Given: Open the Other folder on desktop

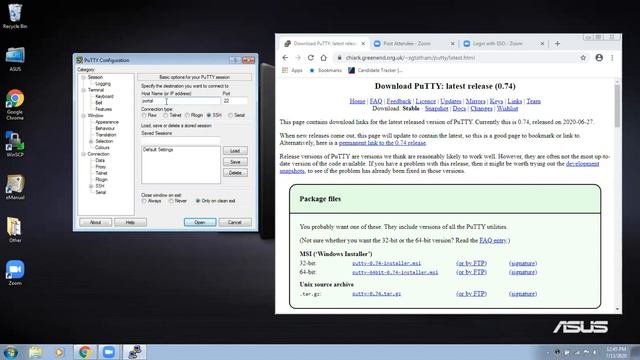Looking at the screenshot, I should 15,230.
